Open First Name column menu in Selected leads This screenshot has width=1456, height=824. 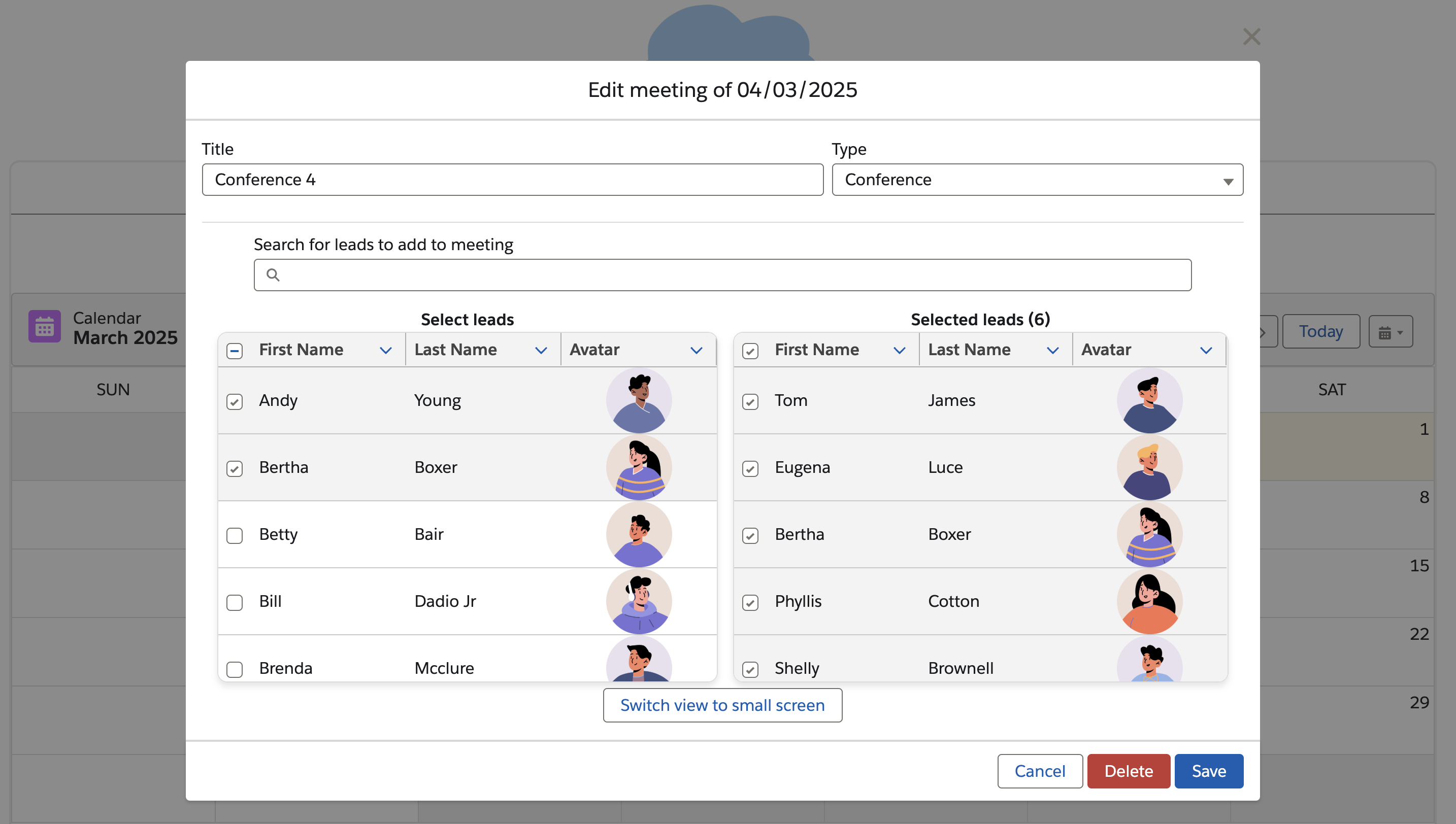[x=899, y=350]
